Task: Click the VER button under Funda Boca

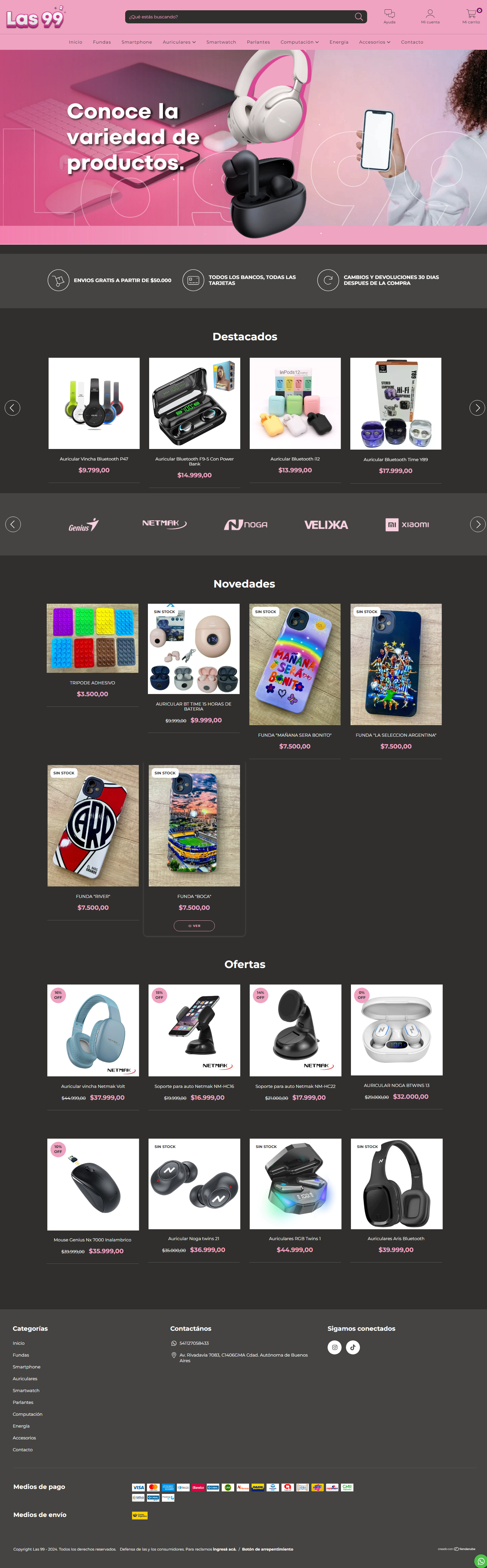Action: [194, 926]
